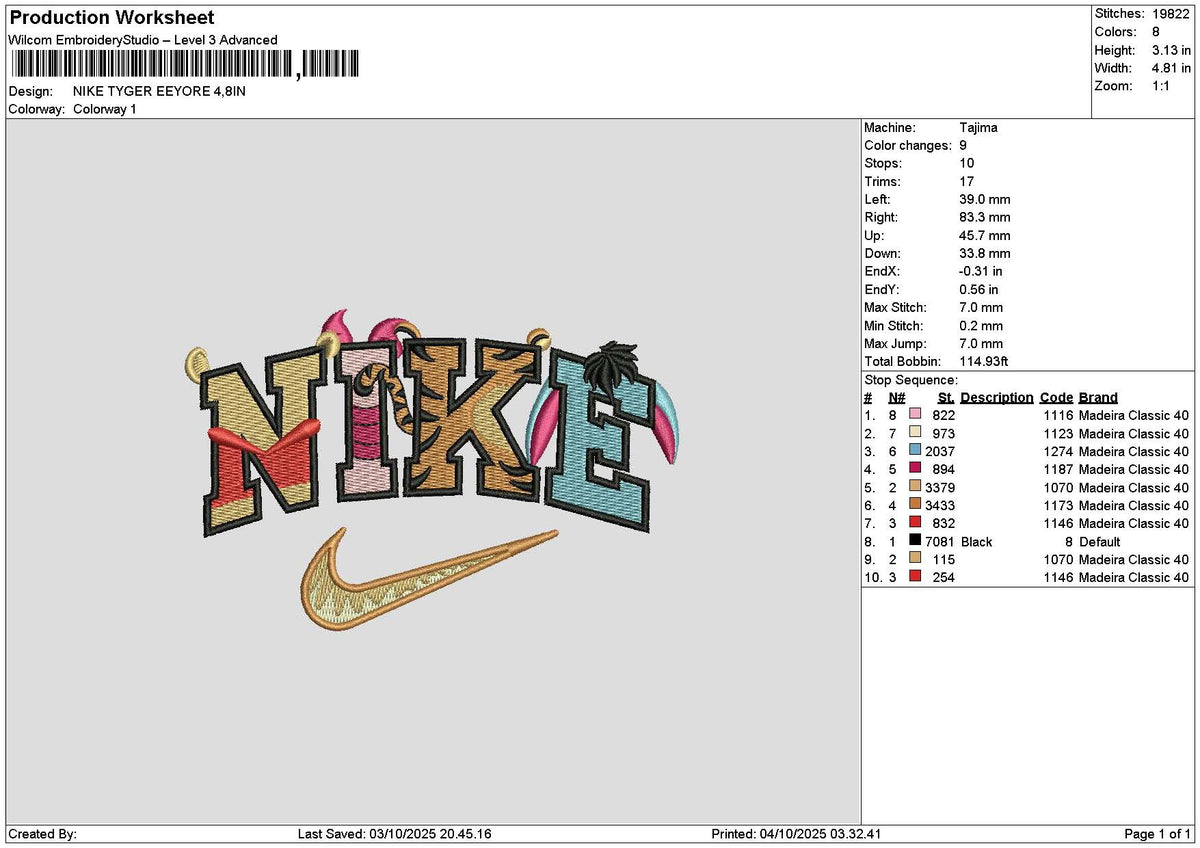Click the 'Default' brand entry
This screenshot has width=1200, height=848.
click(1100, 541)
